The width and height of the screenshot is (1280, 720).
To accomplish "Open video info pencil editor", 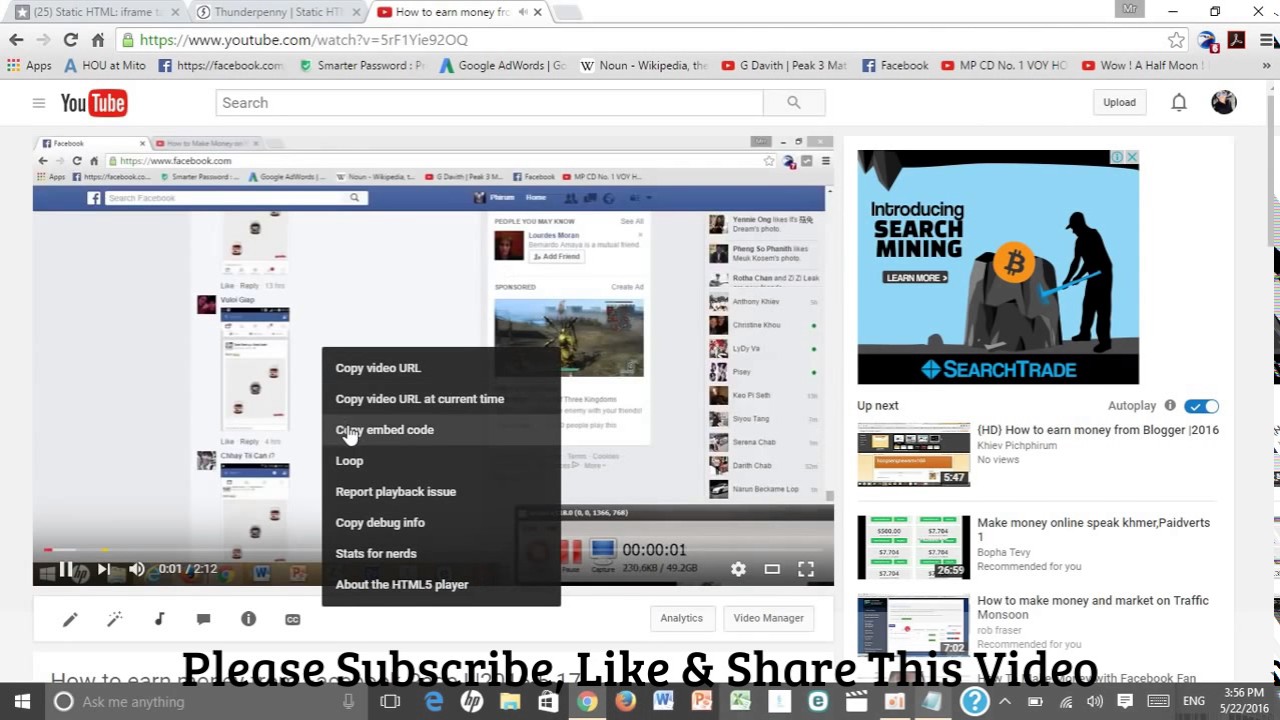I will (70, 620).
